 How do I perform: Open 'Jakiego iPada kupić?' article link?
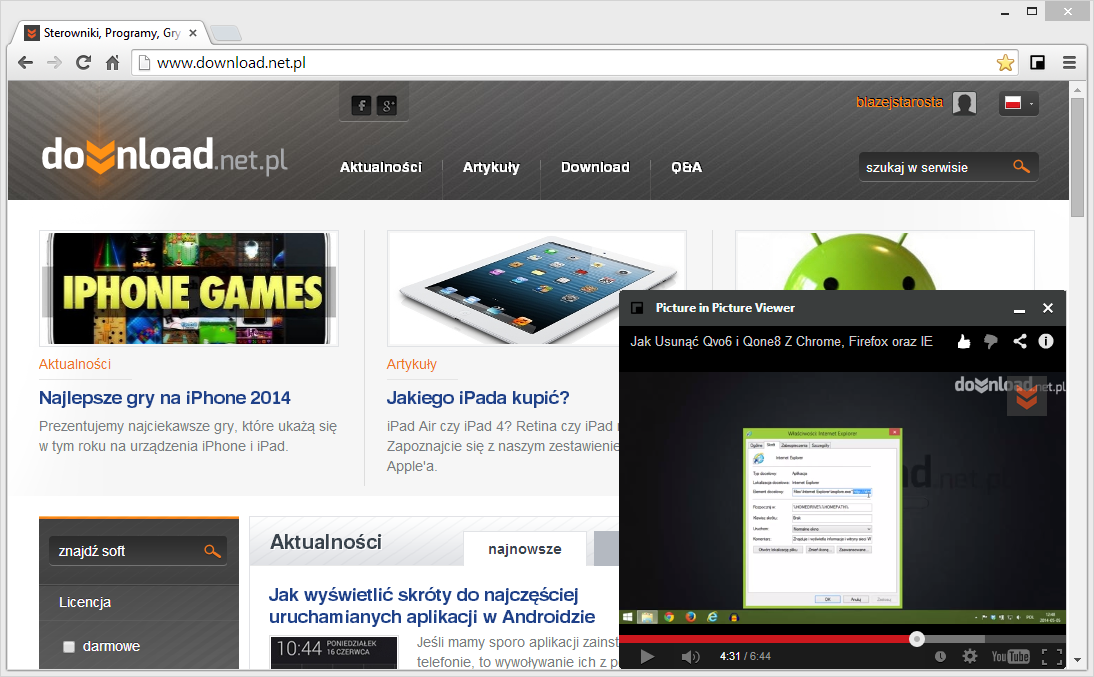click(478, 398)
